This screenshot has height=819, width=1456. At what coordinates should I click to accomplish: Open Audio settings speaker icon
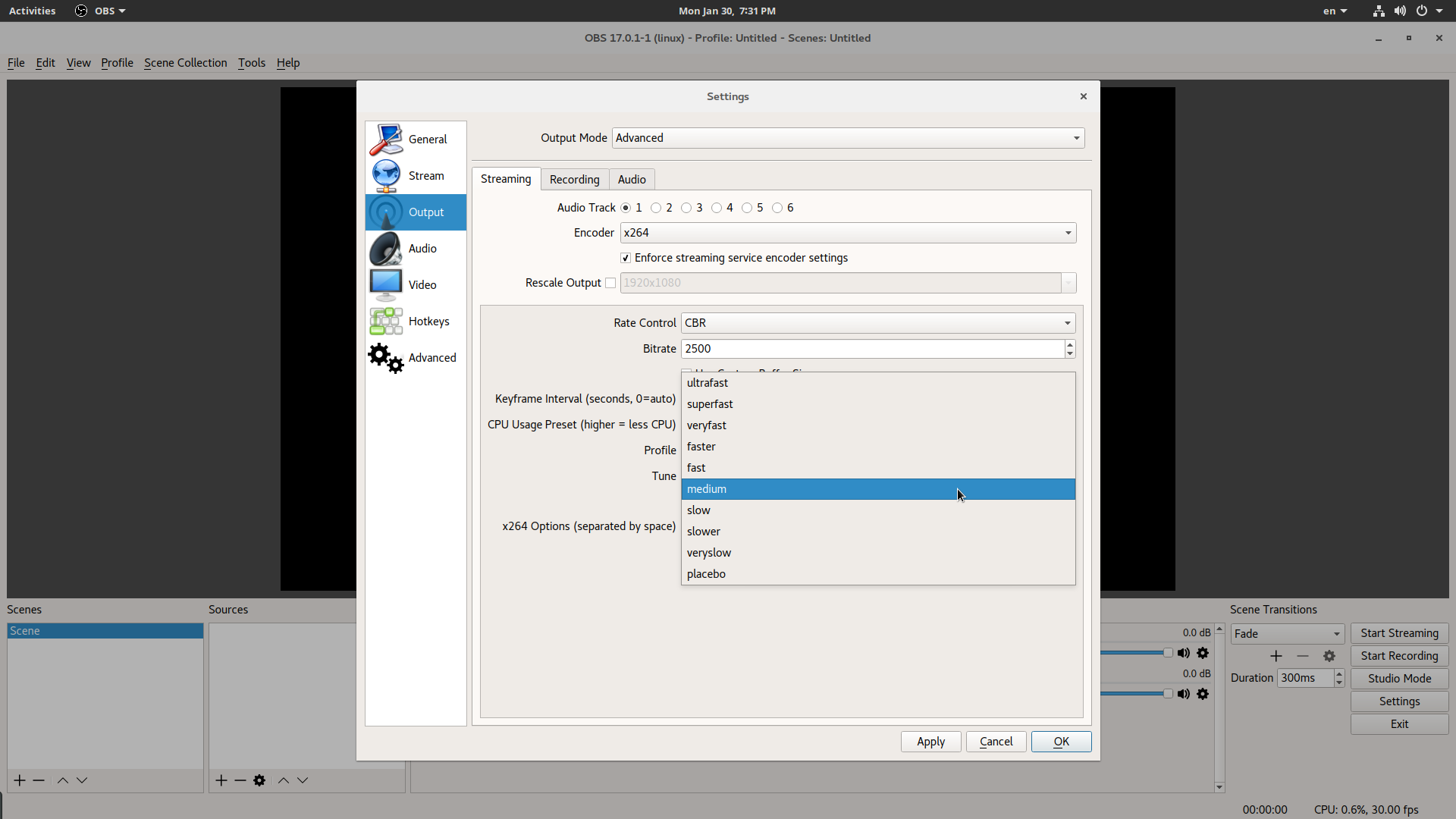(386, 249)
